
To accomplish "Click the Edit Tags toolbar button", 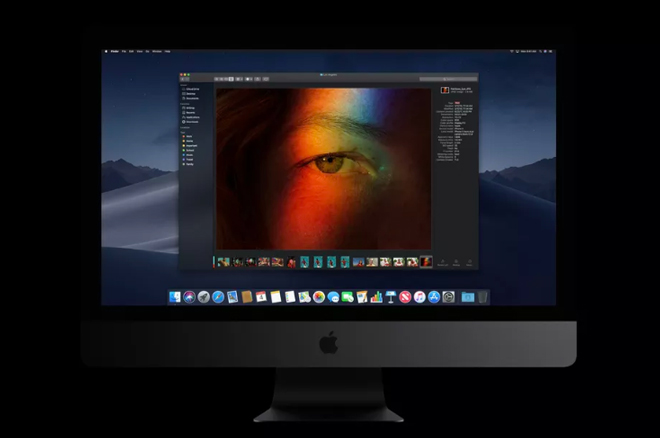I will coord(266,79).
